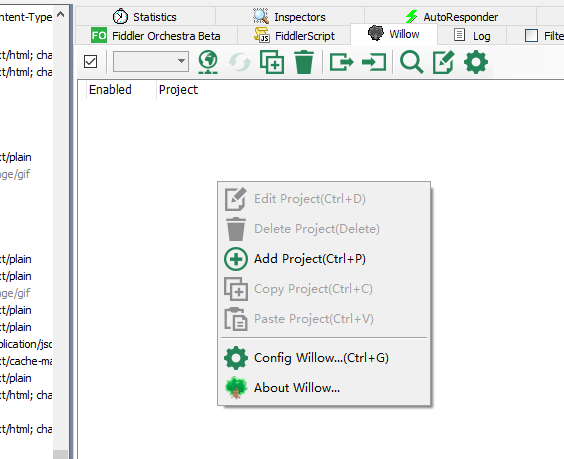The height and width of the screenshot is (459, 564).
Task: Open the Fiddler Orchestra Beta tab
Action: [x=156, y=36]
